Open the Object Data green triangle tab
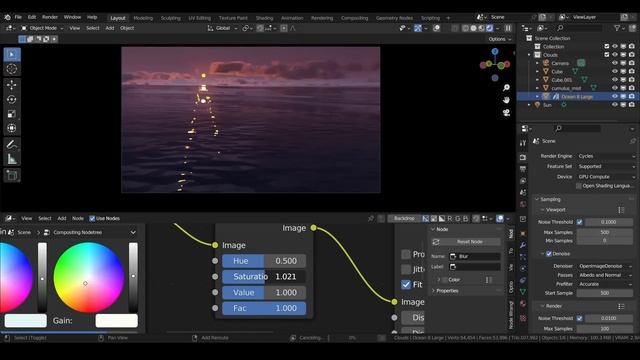This screenshot has width=640, height=360. [523, 292]
